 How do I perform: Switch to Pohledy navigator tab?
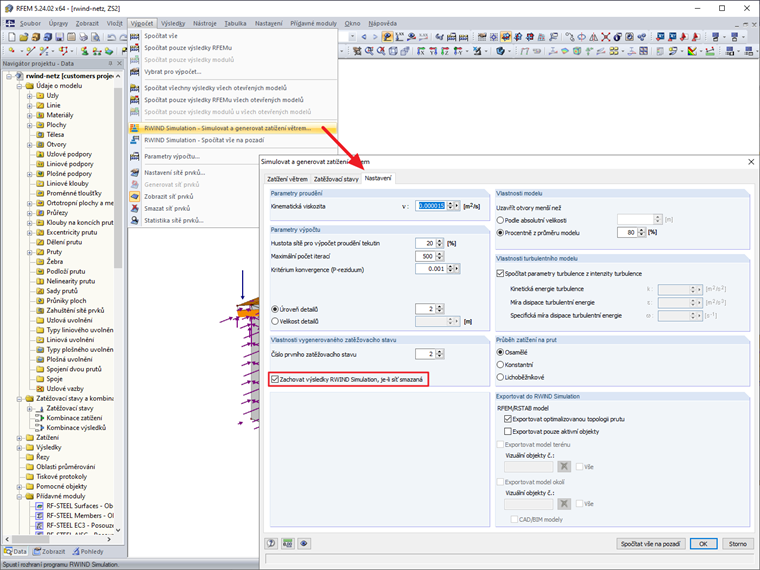[88, 552]
